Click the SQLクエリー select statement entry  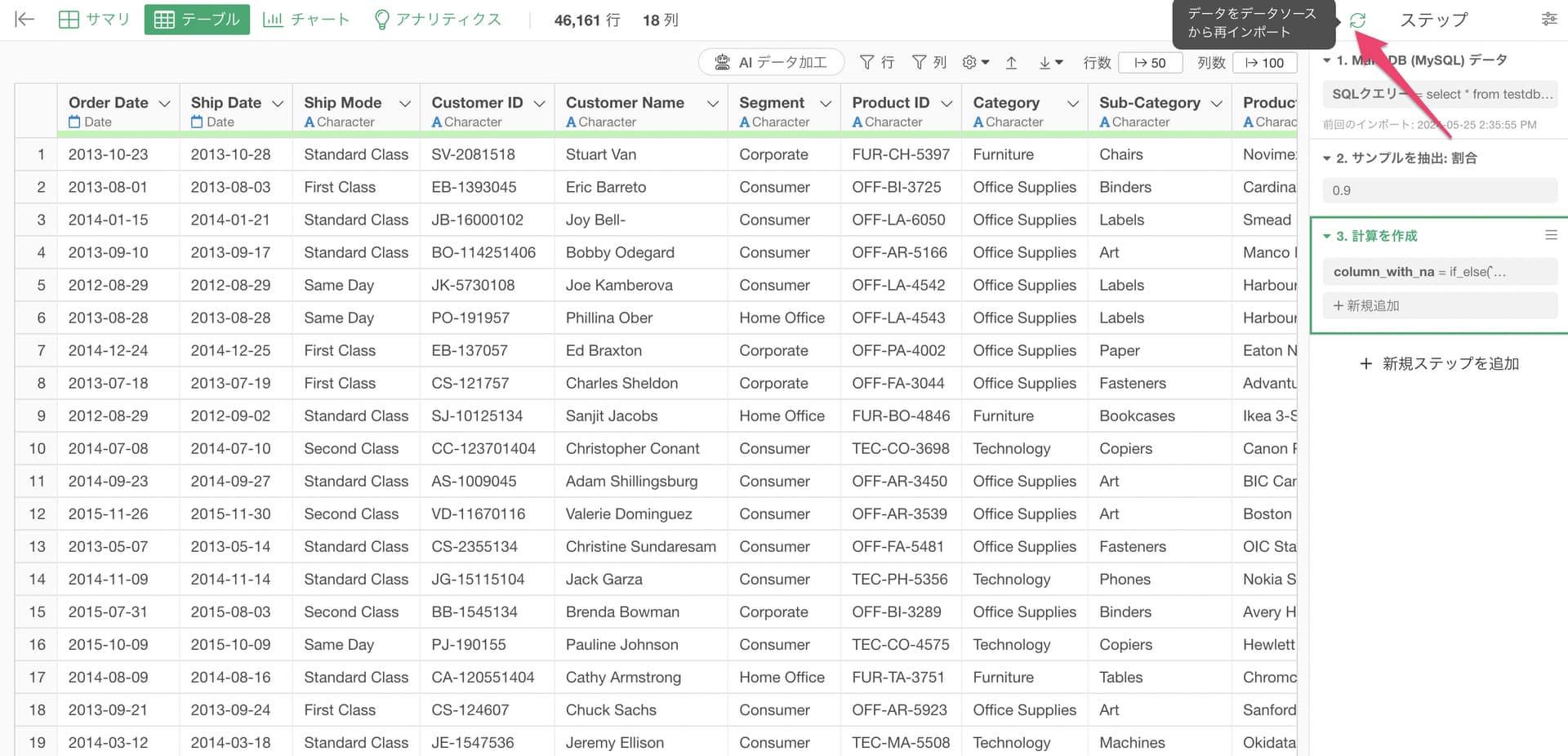point(1440,94)
